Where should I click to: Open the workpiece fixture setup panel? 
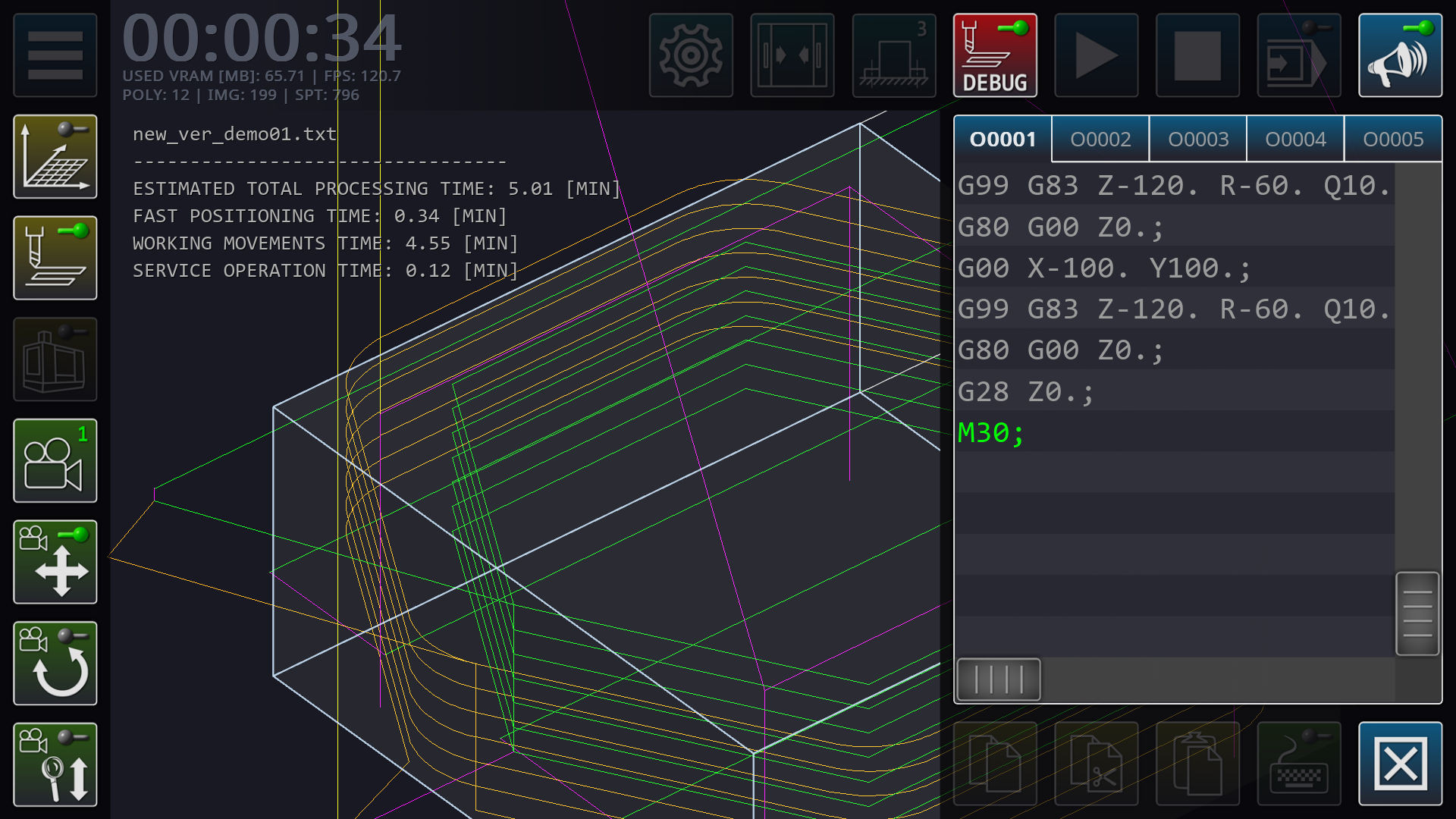click(893, 55)
